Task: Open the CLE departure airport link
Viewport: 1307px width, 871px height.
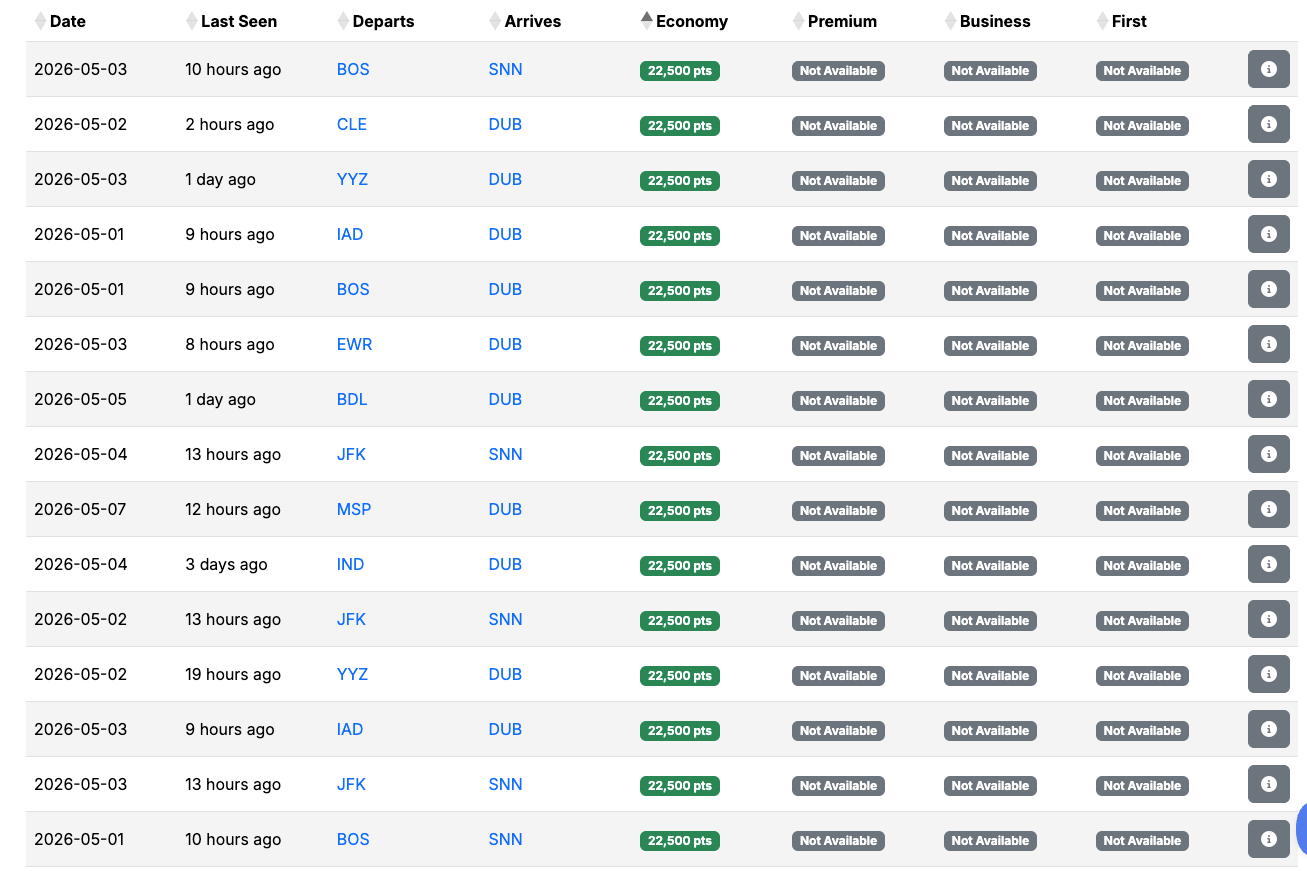Action: [352, 125]
